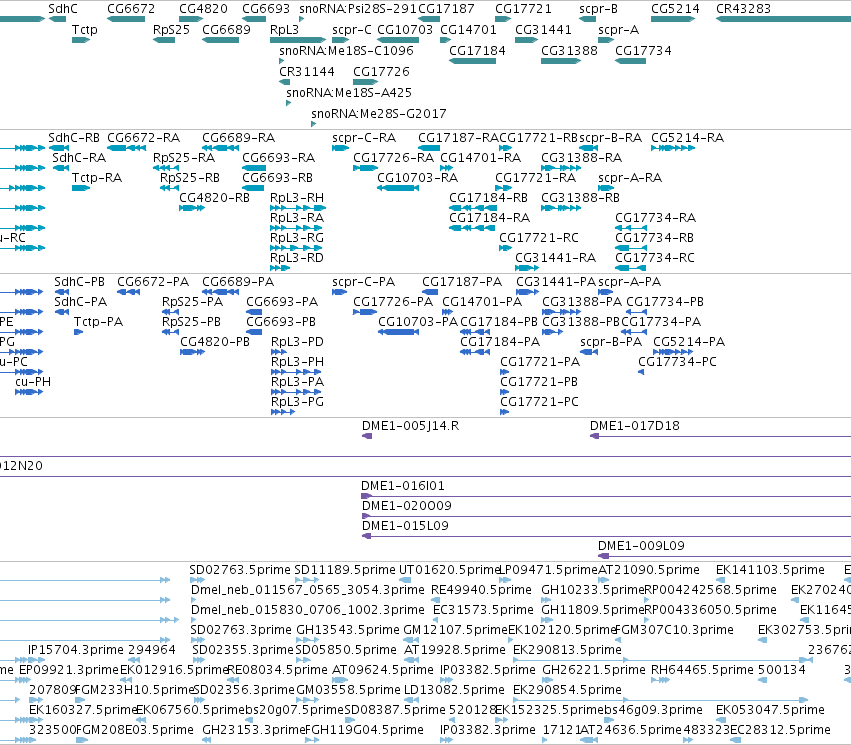
Task: Select the CG17734-RC transcript label
Action: (x=655, y=258)
